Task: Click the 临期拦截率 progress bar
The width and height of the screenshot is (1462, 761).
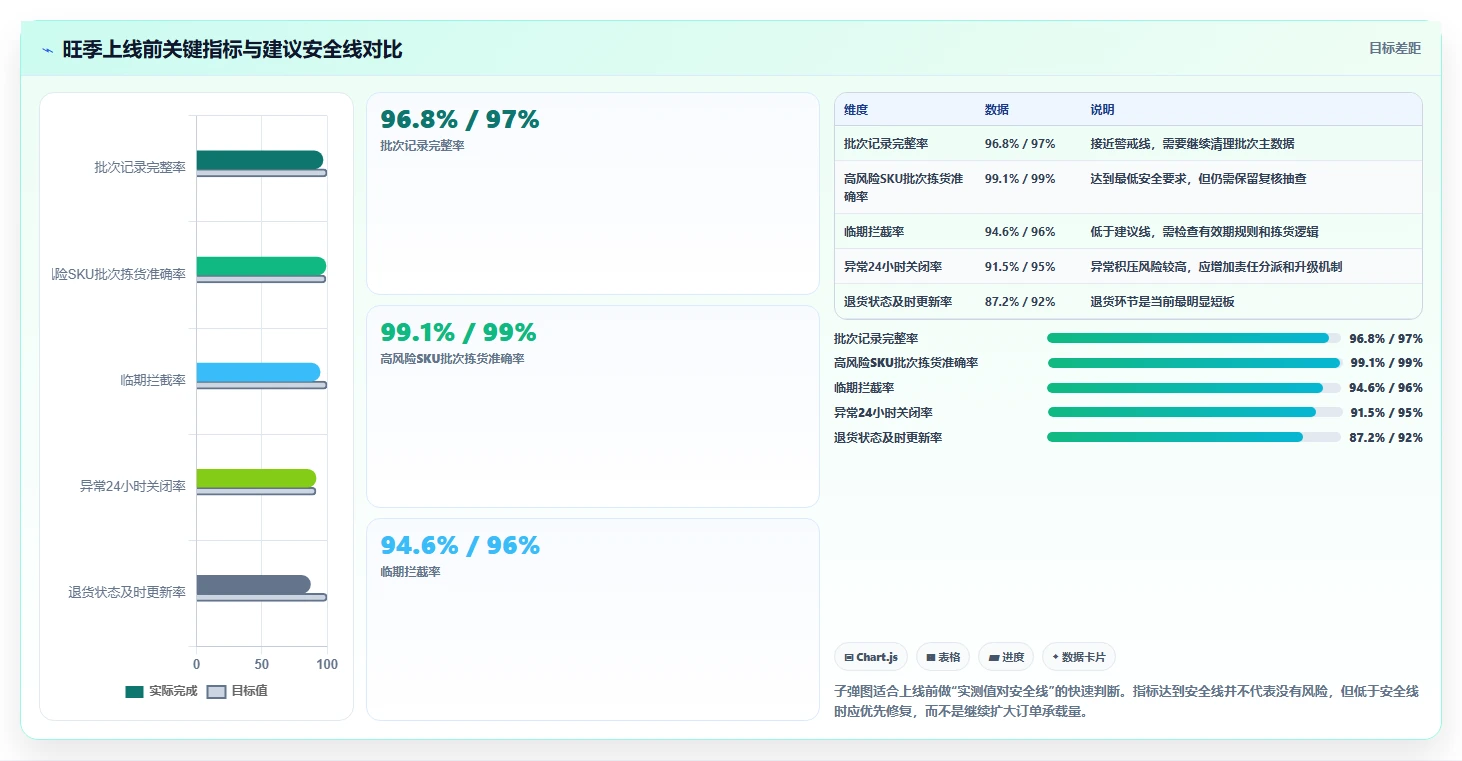Action: (1194, 388)
